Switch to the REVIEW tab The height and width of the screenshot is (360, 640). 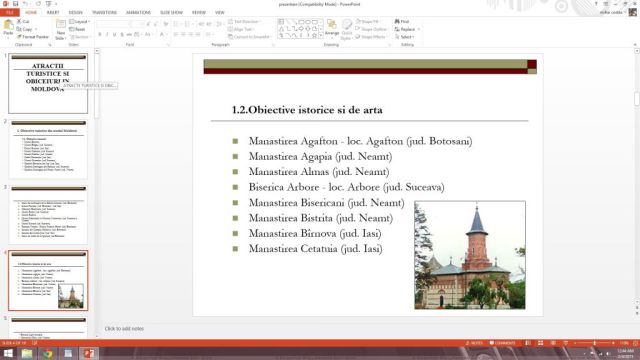(x=199, y=13)
